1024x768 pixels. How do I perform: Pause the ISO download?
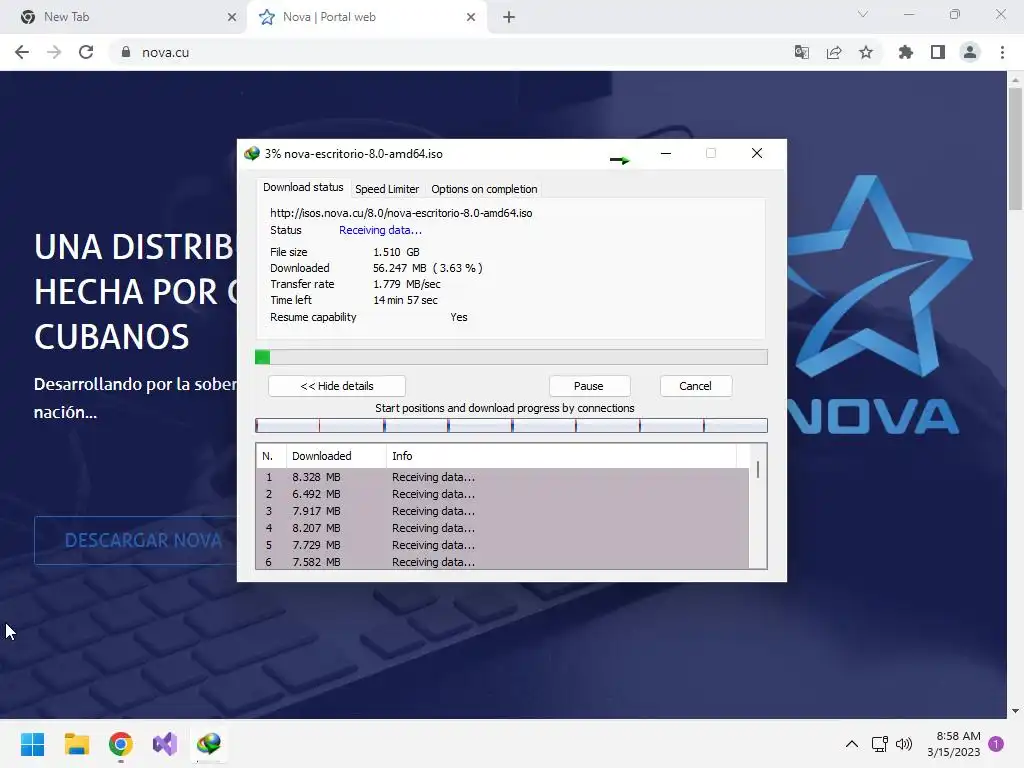coord(589,386)
